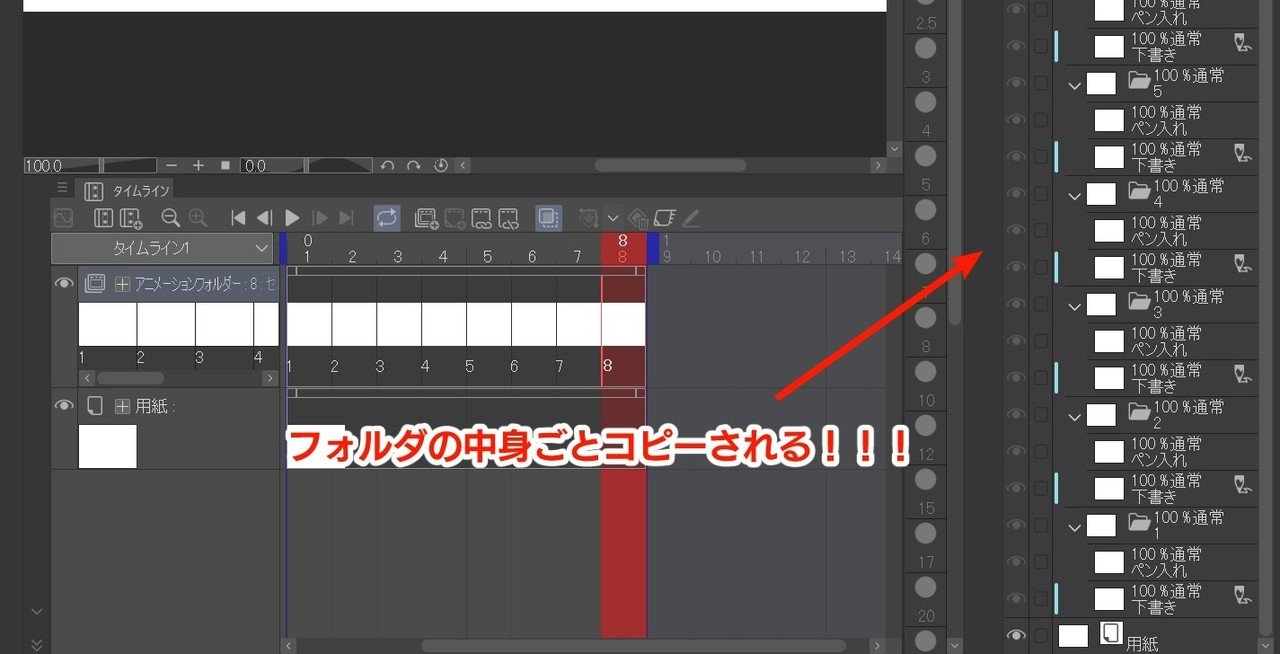This screenshot has width=1280, height=654.
Task: Open the timeline panel hamburger menu
Action: click(62, 187)
